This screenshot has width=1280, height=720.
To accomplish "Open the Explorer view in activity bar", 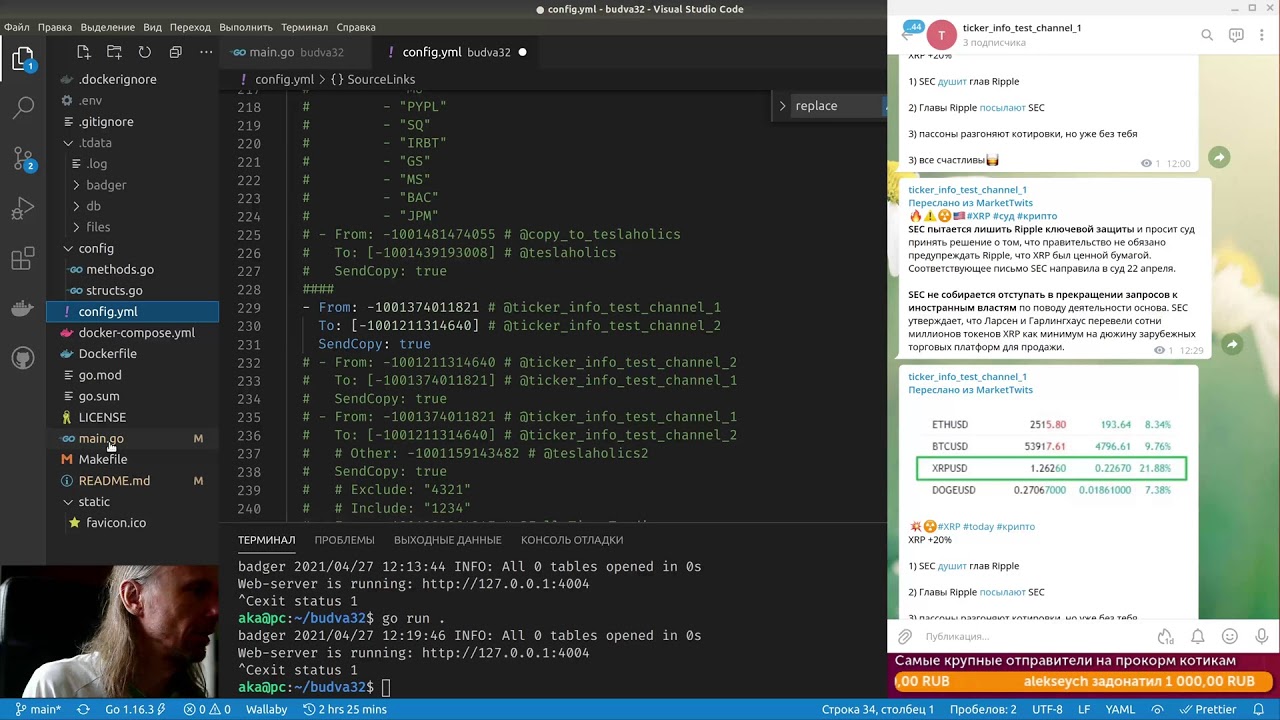I will [22, 60].
